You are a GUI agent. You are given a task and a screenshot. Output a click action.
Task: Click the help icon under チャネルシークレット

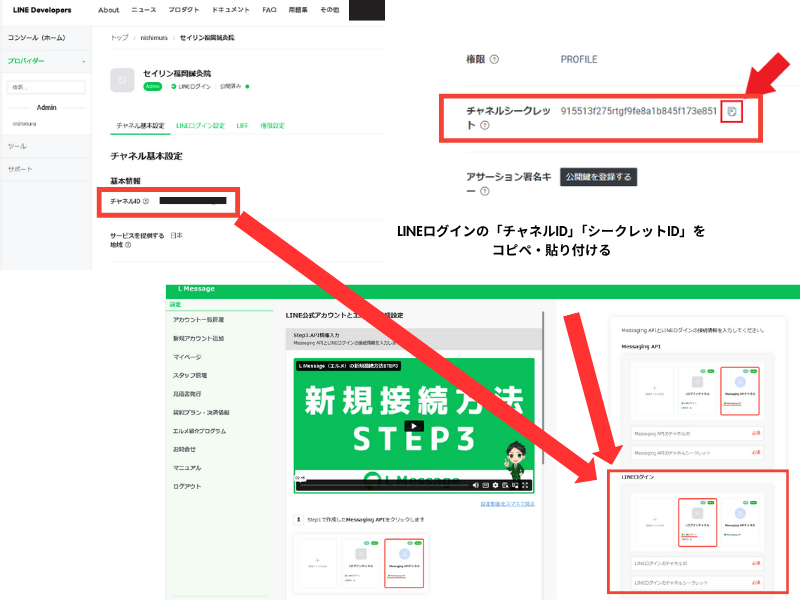(x=485, y=126)
